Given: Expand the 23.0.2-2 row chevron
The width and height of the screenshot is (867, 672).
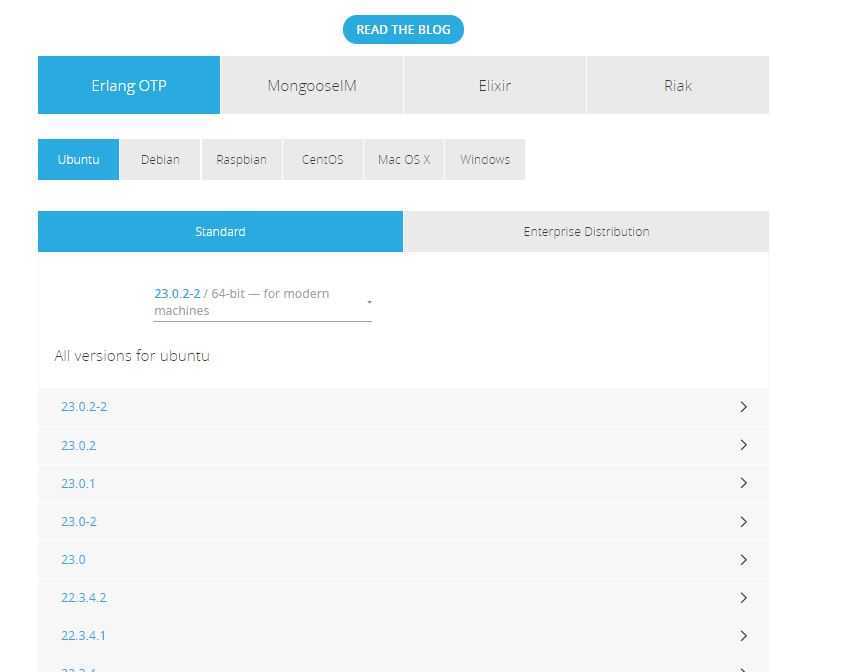Looking at the screenshot, I should (x=744, y=407).
